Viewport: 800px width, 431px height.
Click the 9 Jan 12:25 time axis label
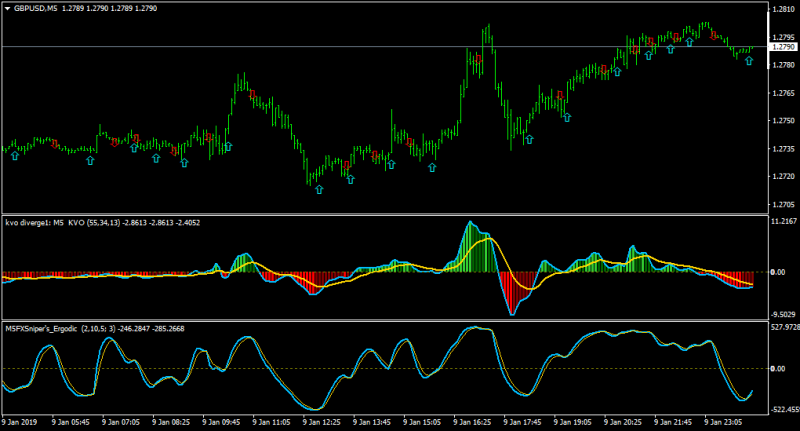(322, 422)
